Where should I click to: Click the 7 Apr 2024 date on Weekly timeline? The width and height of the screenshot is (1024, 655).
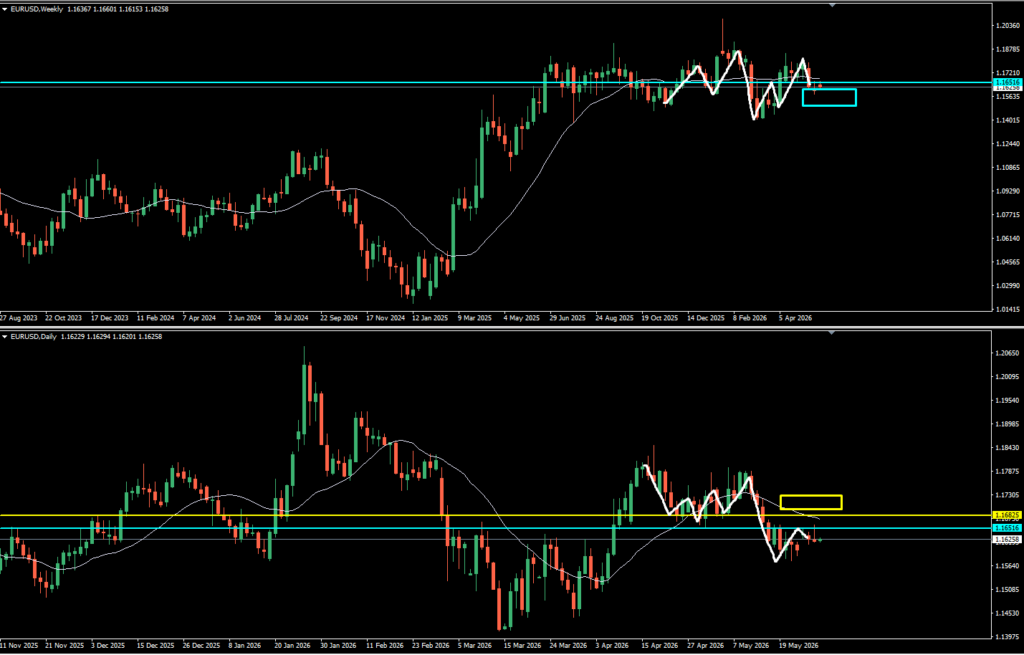[x=199, y=319]
